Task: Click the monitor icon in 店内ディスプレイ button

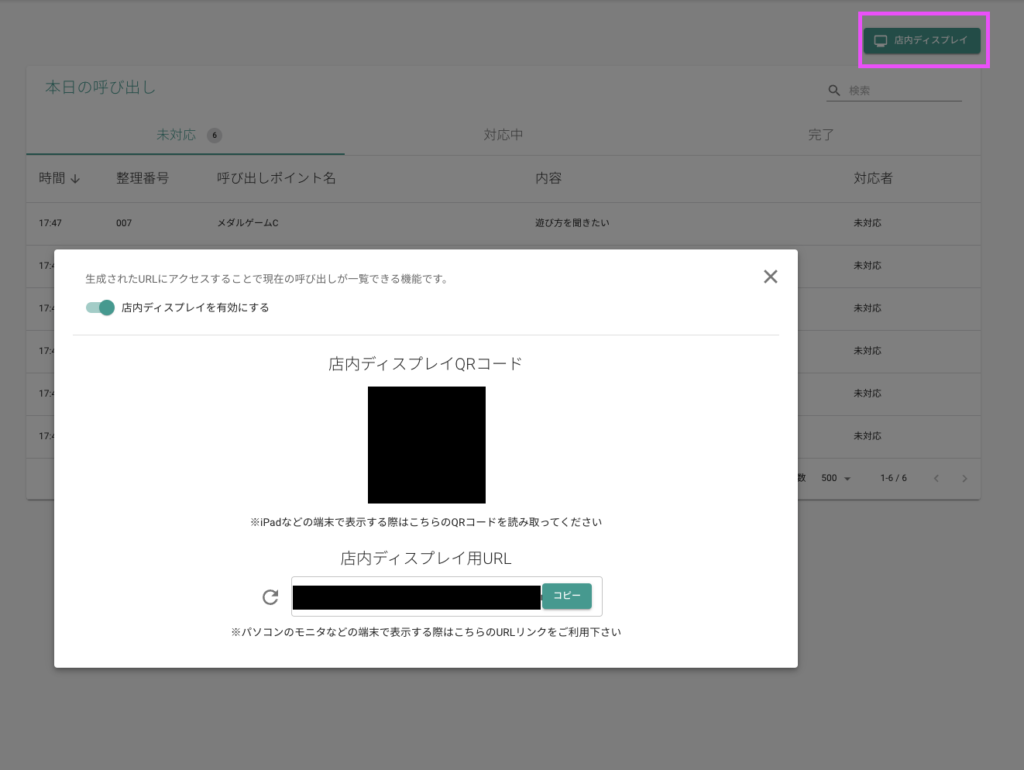Action: click(880, 40)
